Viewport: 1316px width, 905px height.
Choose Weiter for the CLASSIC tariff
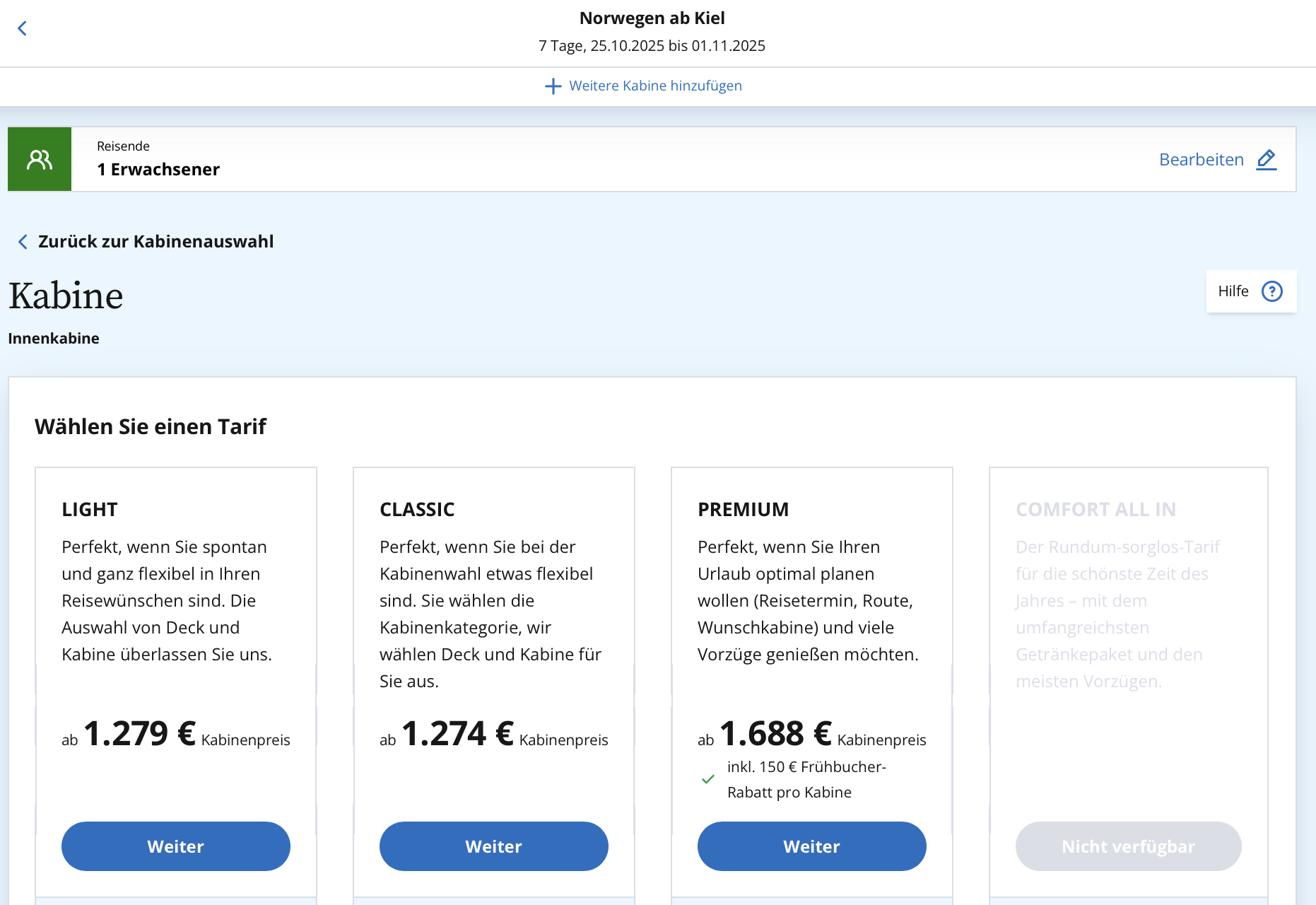(x=494, y=846)
